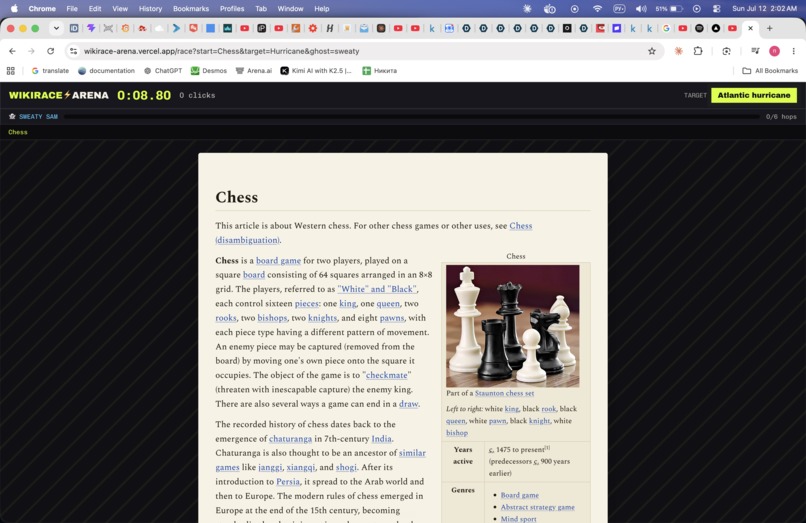Open the All Bookmarks folder
This screenshot has height=523, width=806.
[770, 70]
